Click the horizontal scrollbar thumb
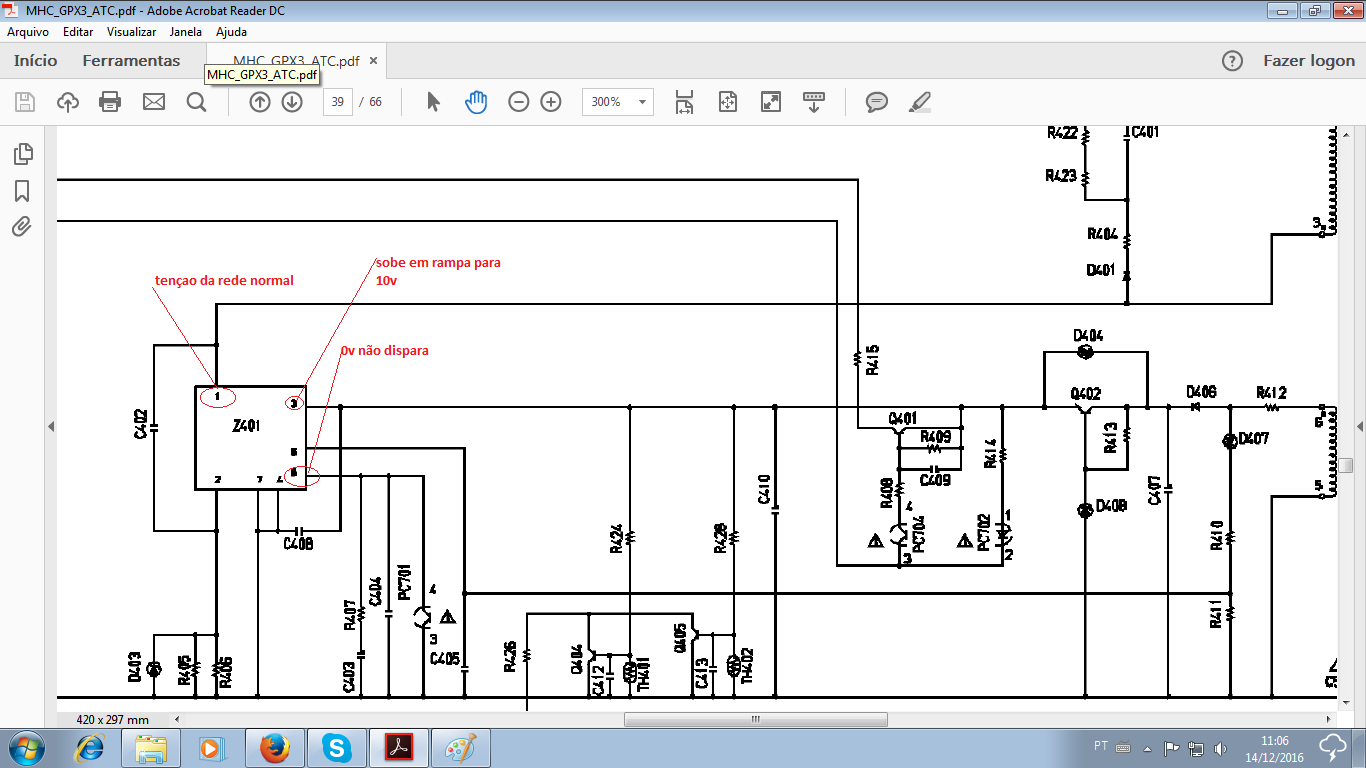 [x=755, y=719]
